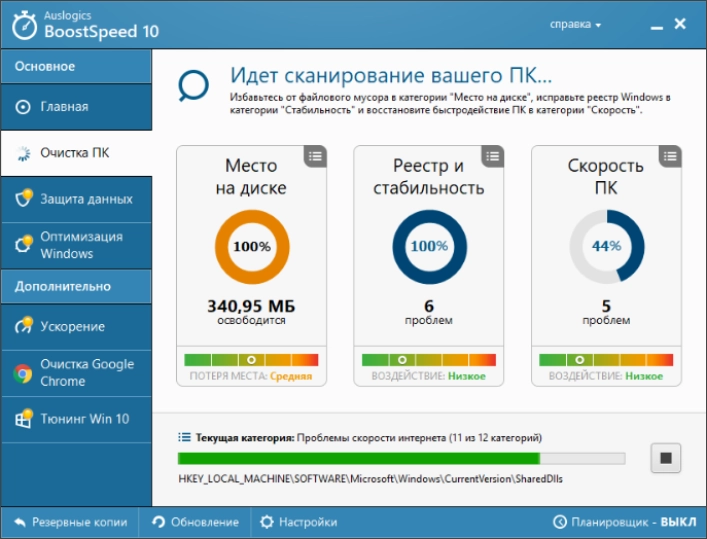This screenshot has height=539, width=707.
Task: Open the Защита данных section
Action: click(x=76, y=199)
